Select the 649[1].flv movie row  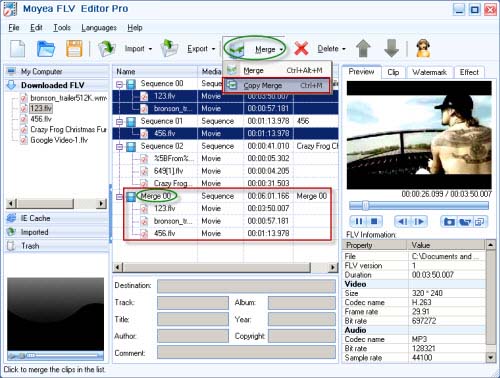coord(225,171)
